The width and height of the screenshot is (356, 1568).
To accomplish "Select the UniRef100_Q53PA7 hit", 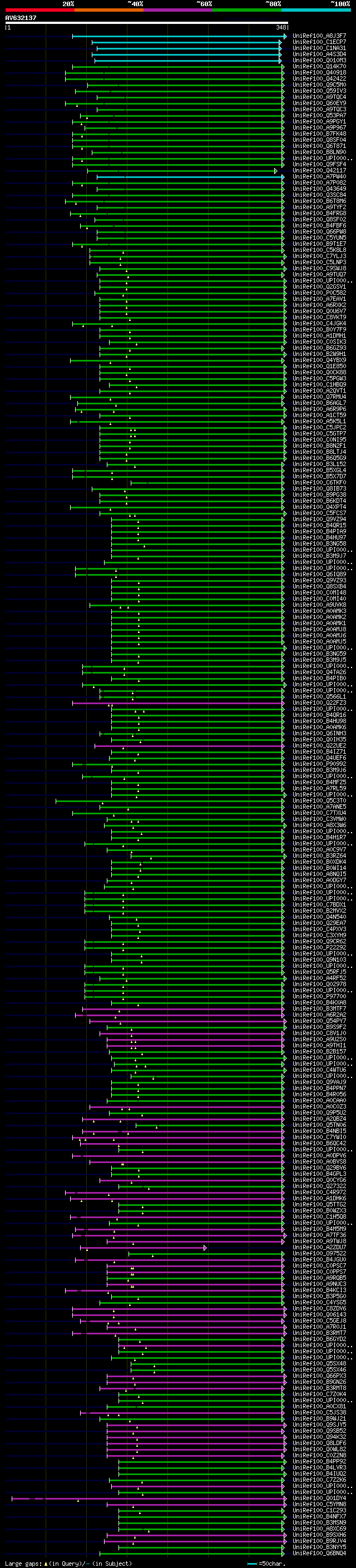I will pyautogui.click(x=319, y=115).
